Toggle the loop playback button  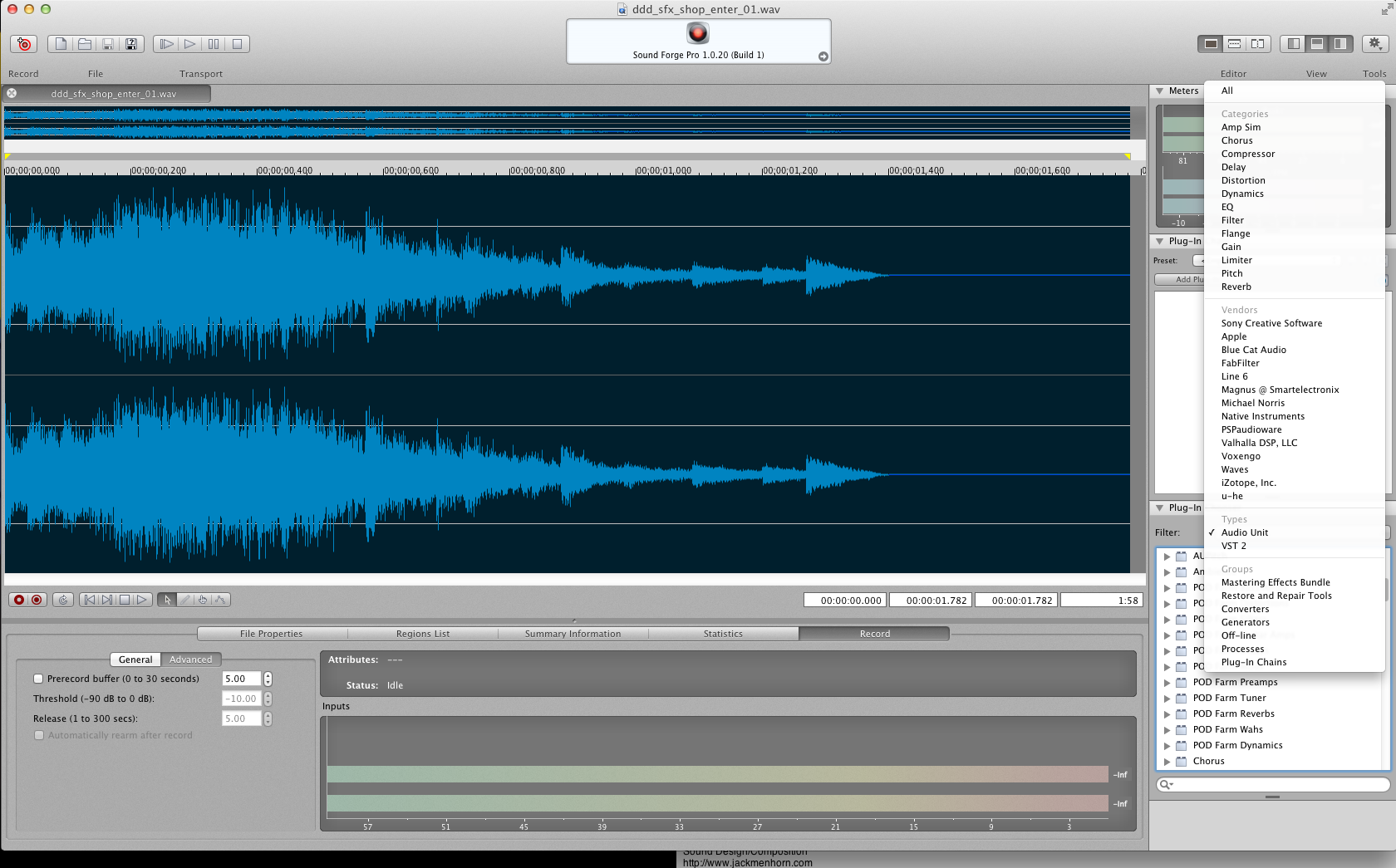coord(63,600)
